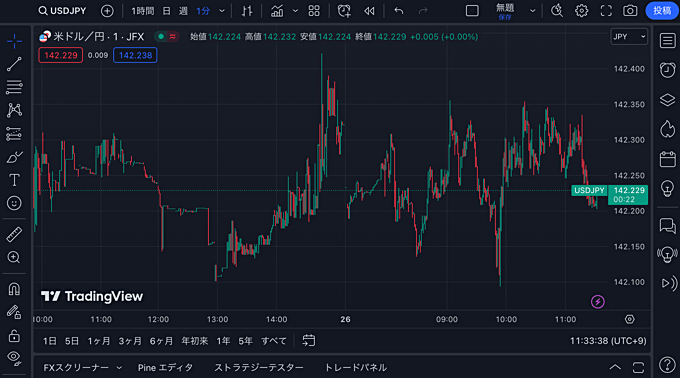Redo the chart action
The width and height of the screenshot is (680, 378).
coord(423,11)
